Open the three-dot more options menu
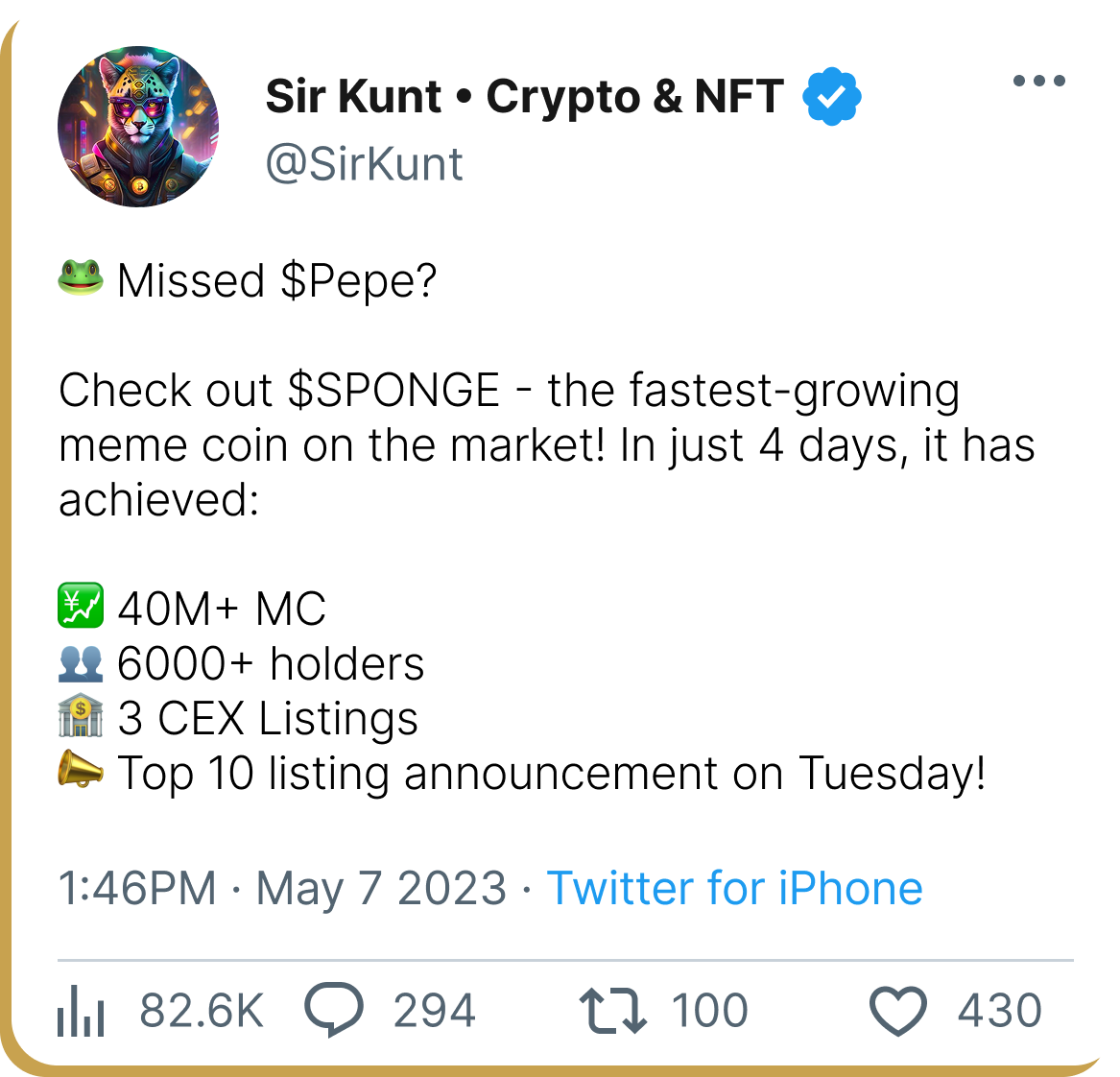Viewport: 1120px width, 1077px height. pyautogui.click(x=1039, y=81)
